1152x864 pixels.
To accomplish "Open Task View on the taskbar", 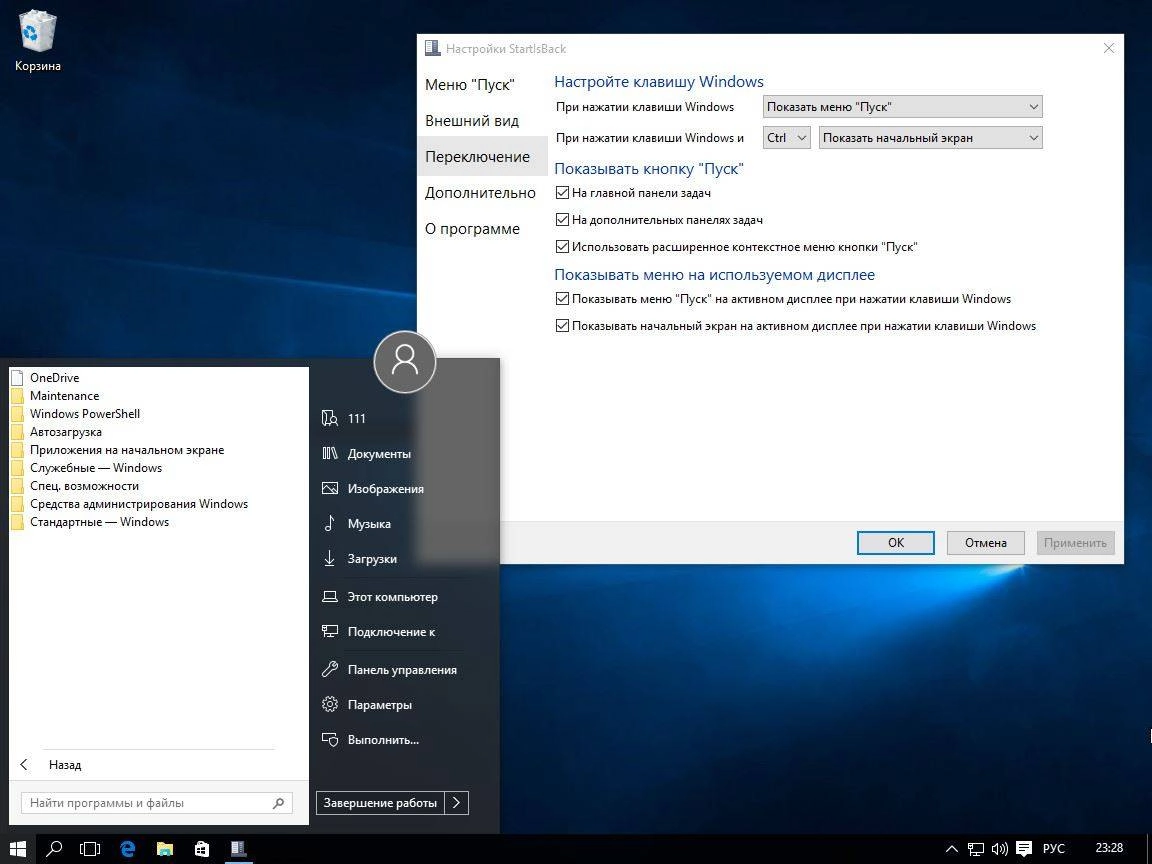I will (90, 849).
